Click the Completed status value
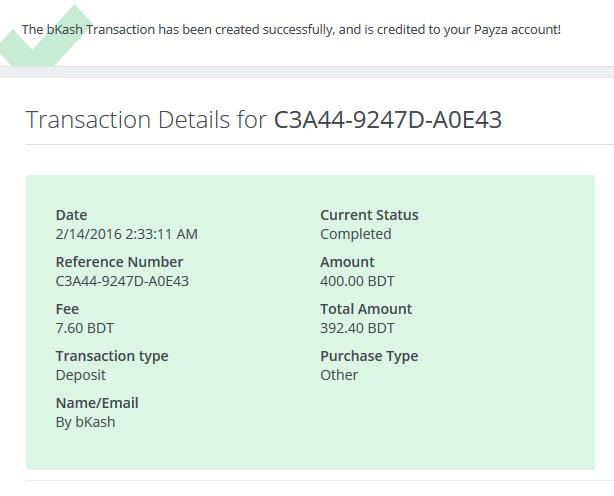The height and width of the screenshot is (496, 614). 355,234
